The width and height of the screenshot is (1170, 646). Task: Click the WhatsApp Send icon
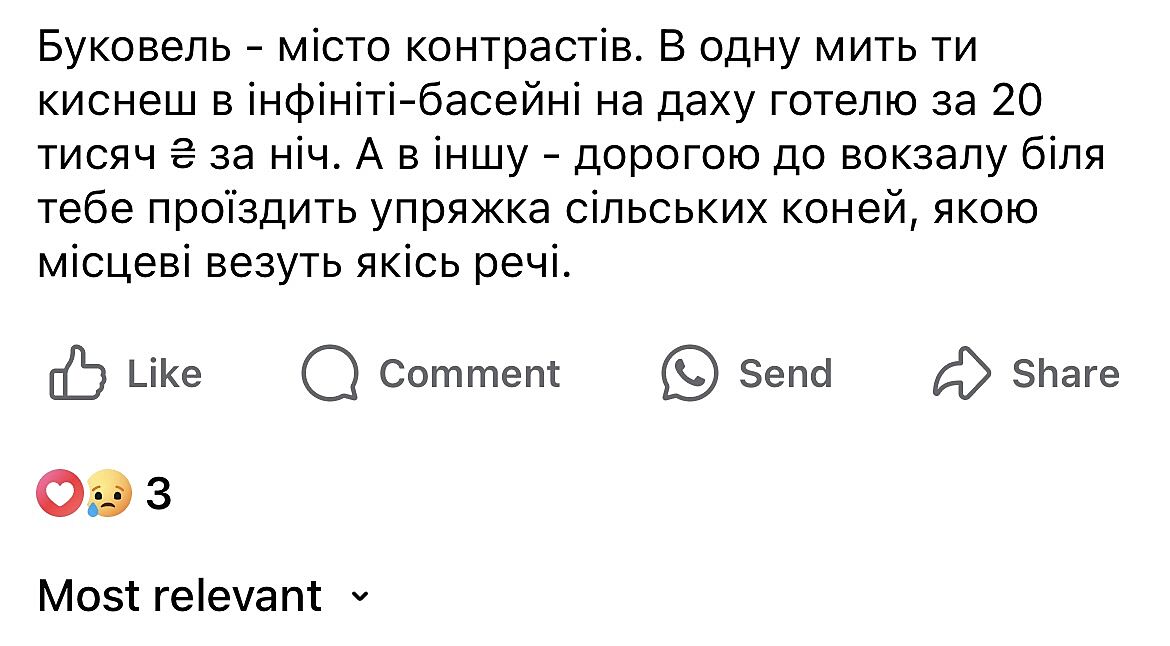tap(690, 374)
